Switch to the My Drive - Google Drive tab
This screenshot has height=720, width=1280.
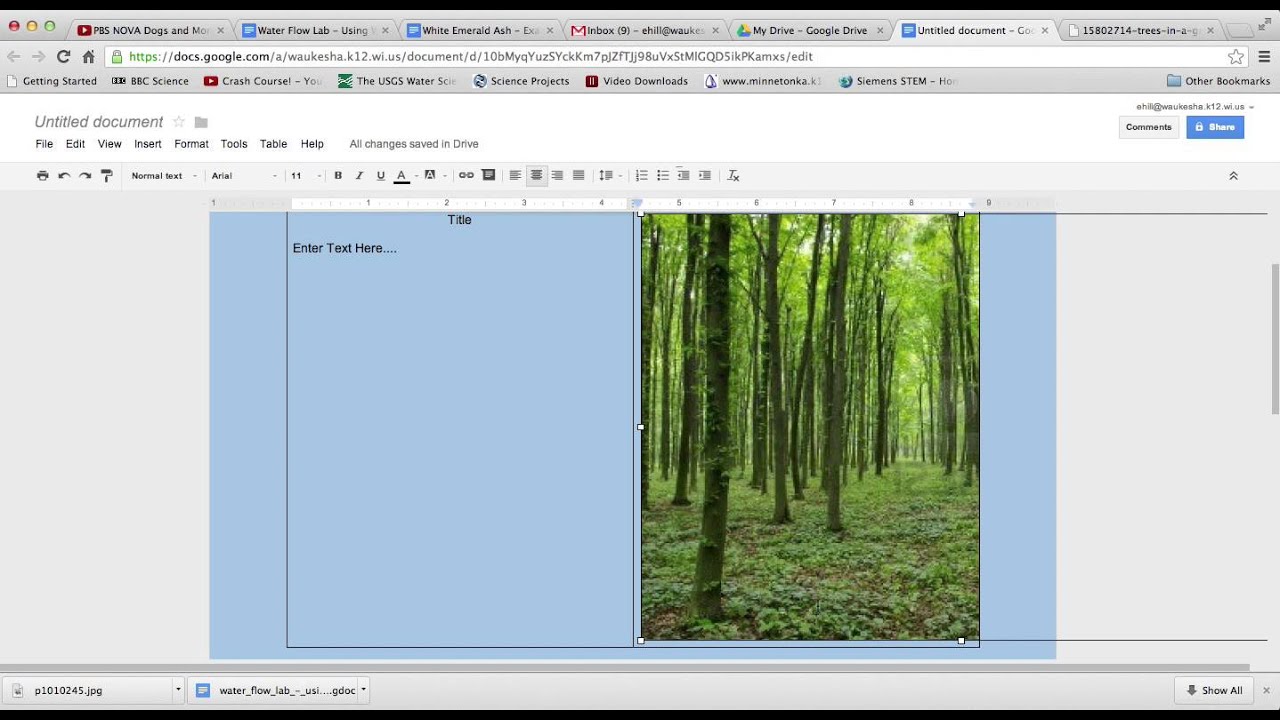[810, 30]
